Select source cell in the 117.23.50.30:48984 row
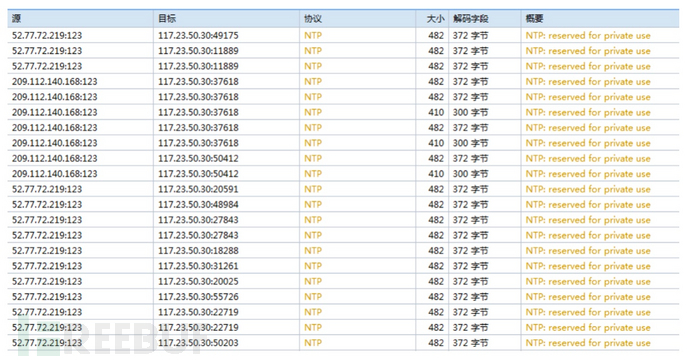This screenshot has height=363, width=690. click(47, 205)
